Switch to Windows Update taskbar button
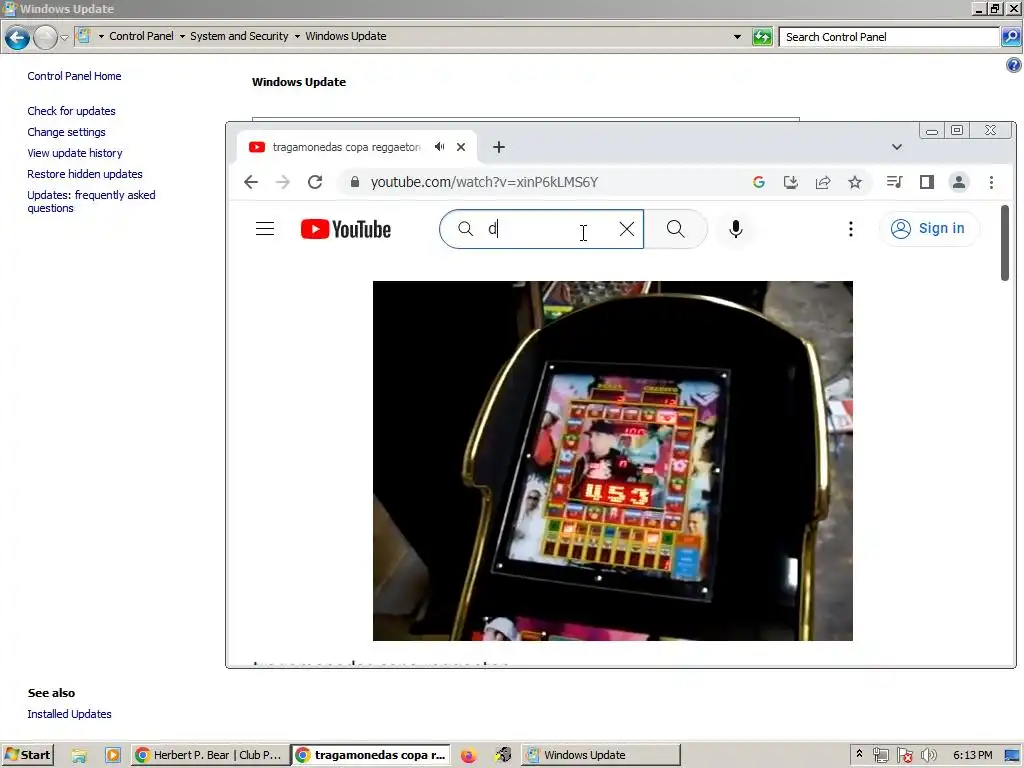 (x=601, y=755)
